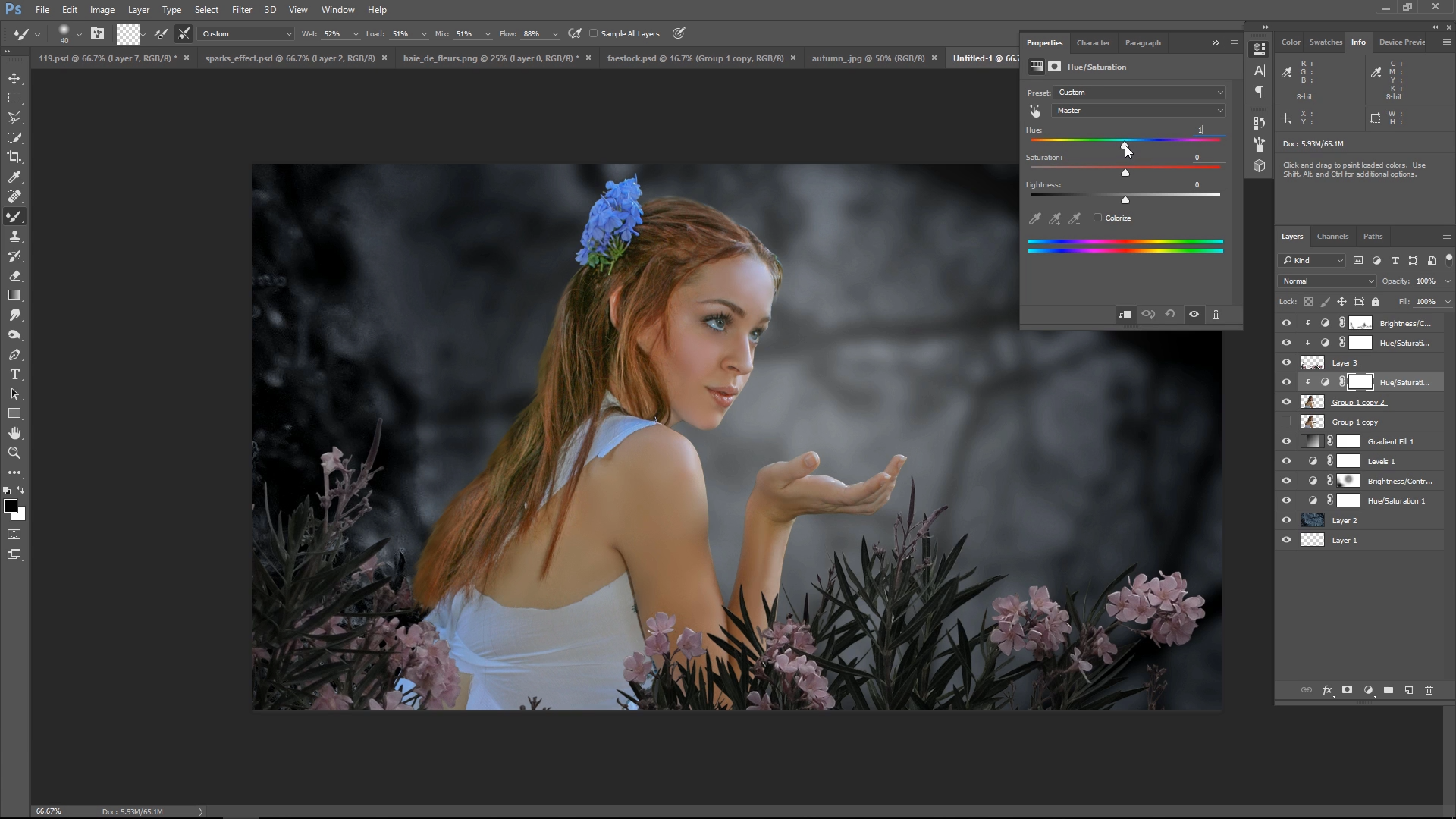The image size is (1456, 819).
Task: Select the Quick Selection tool
Action: coord(14,137)
